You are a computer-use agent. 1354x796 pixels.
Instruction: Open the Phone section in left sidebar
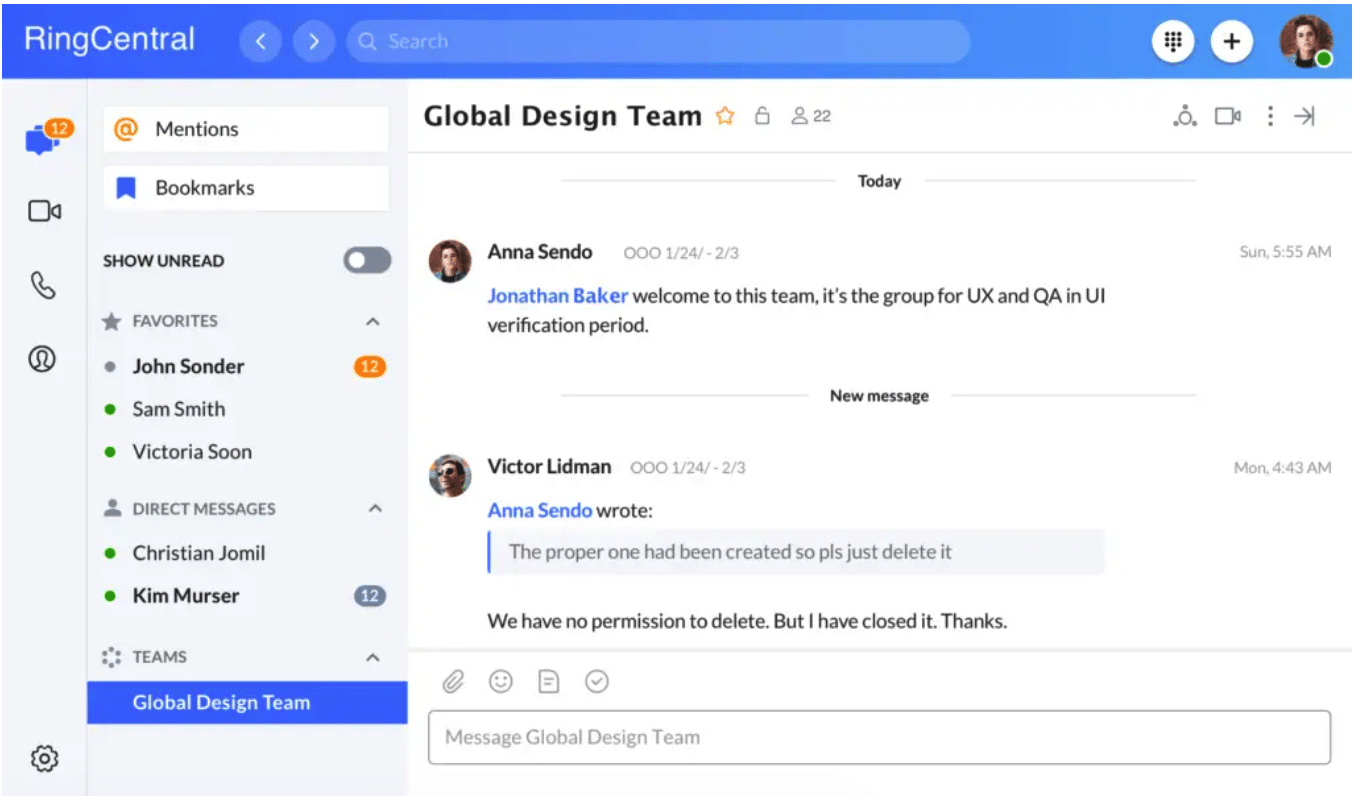coord(43,286)
